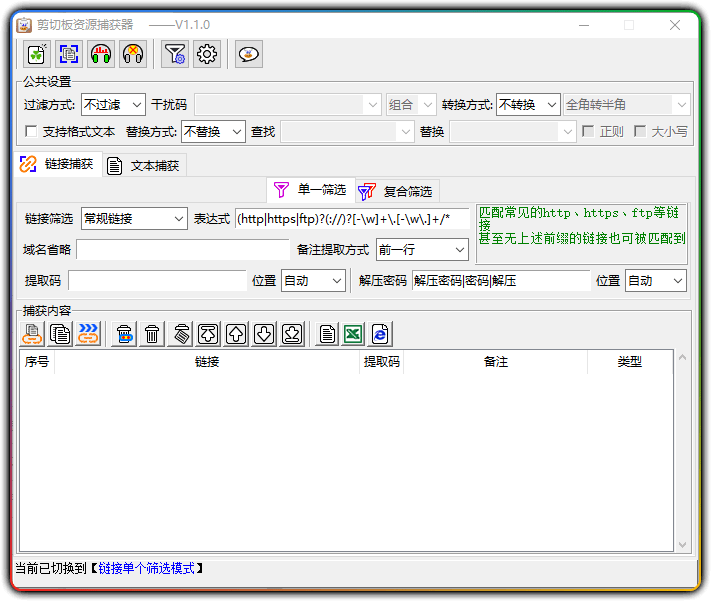Screen dimensions: 711x601
Task: Toggle the 正则 checkbox
Action: (588, 131)
